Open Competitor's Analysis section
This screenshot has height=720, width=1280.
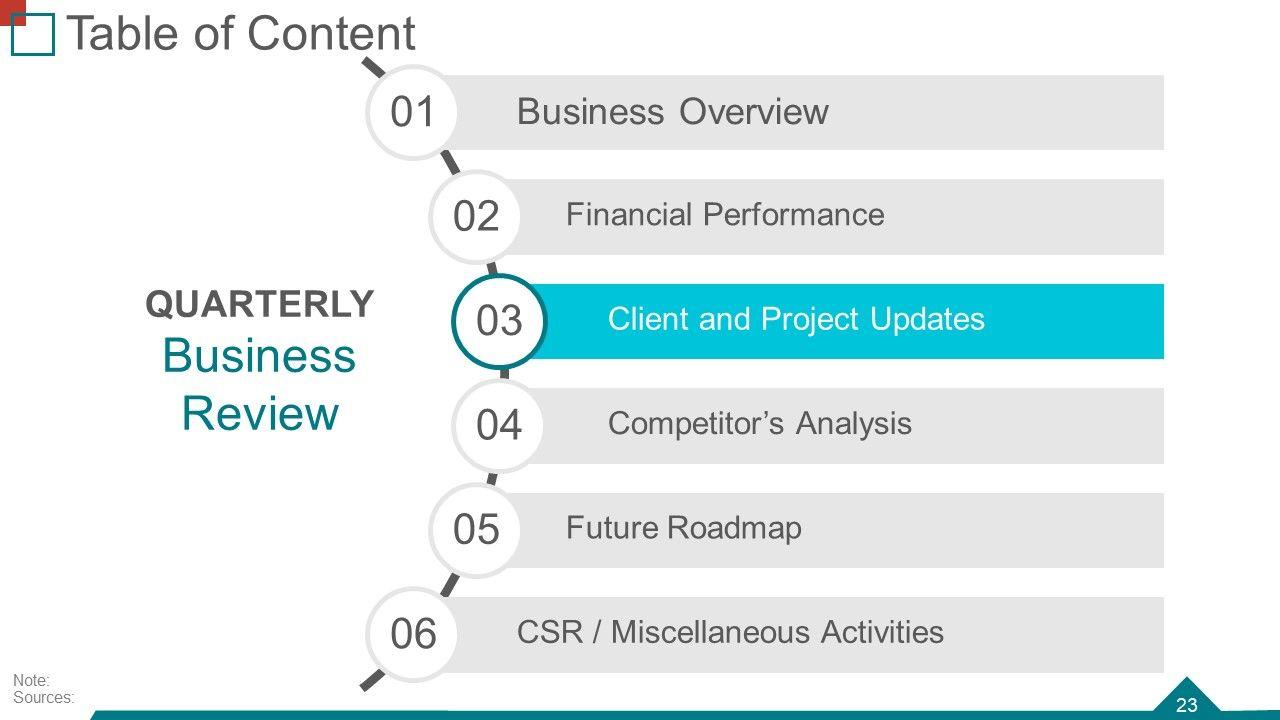pos(760,424)
